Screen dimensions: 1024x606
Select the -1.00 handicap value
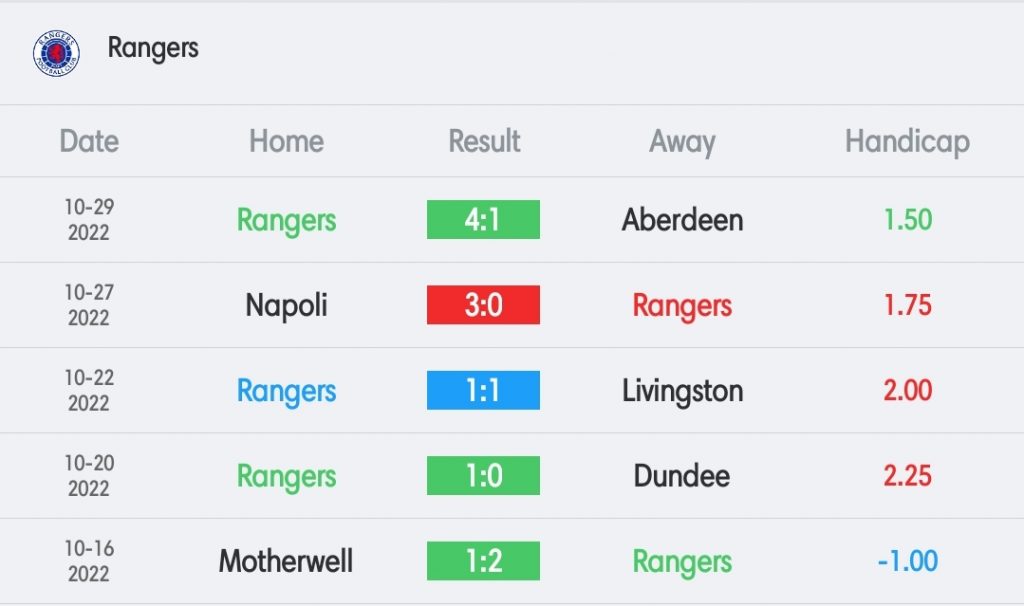click(x=908, y=562)
